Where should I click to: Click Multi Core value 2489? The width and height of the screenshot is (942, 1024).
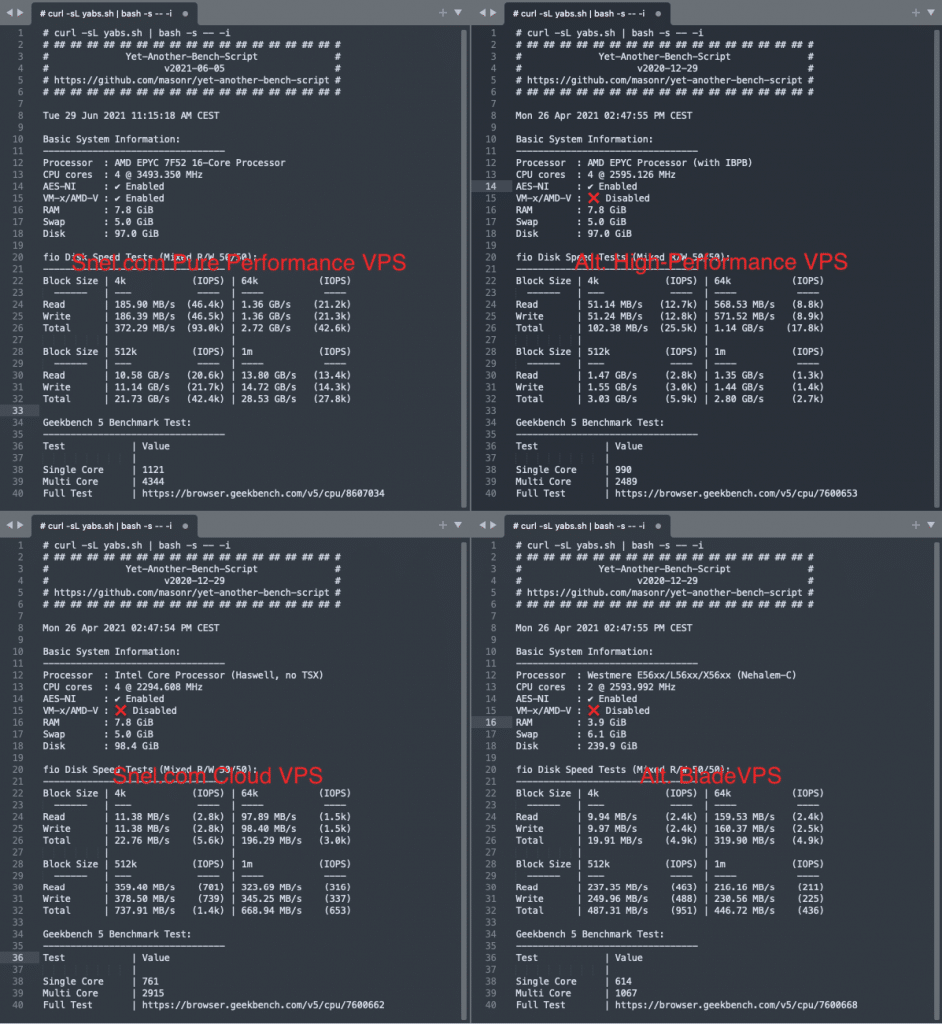pyautogui.click(x=626, y=481)
